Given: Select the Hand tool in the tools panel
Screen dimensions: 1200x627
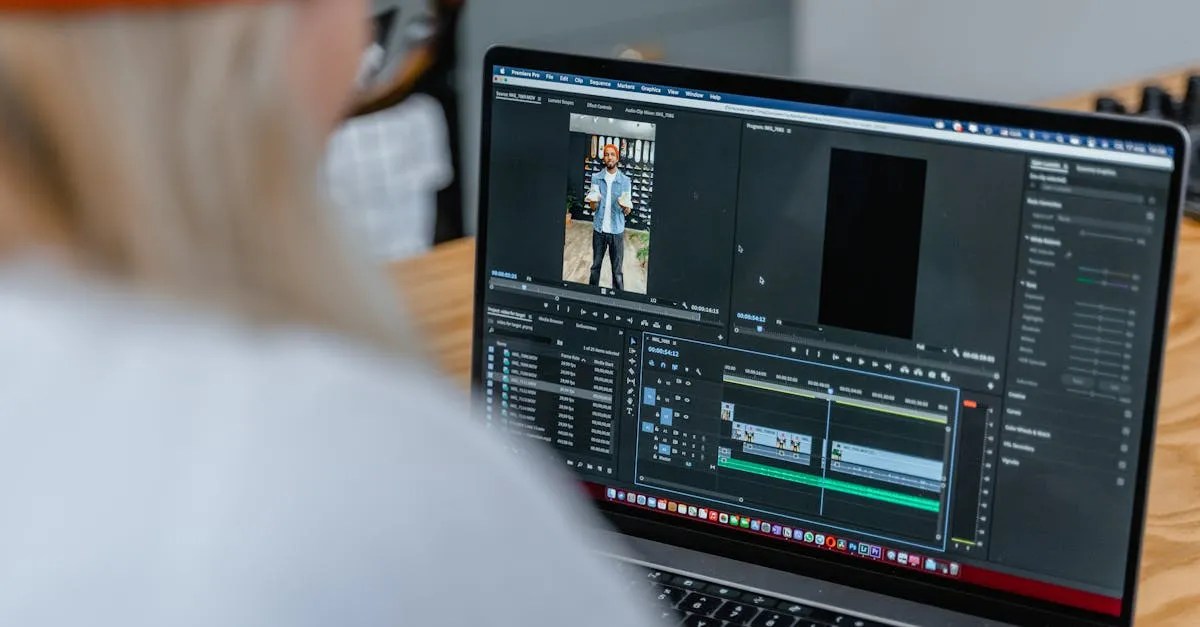Looking at the screenshot, I should pyautogui.click(x=632, y=401).
